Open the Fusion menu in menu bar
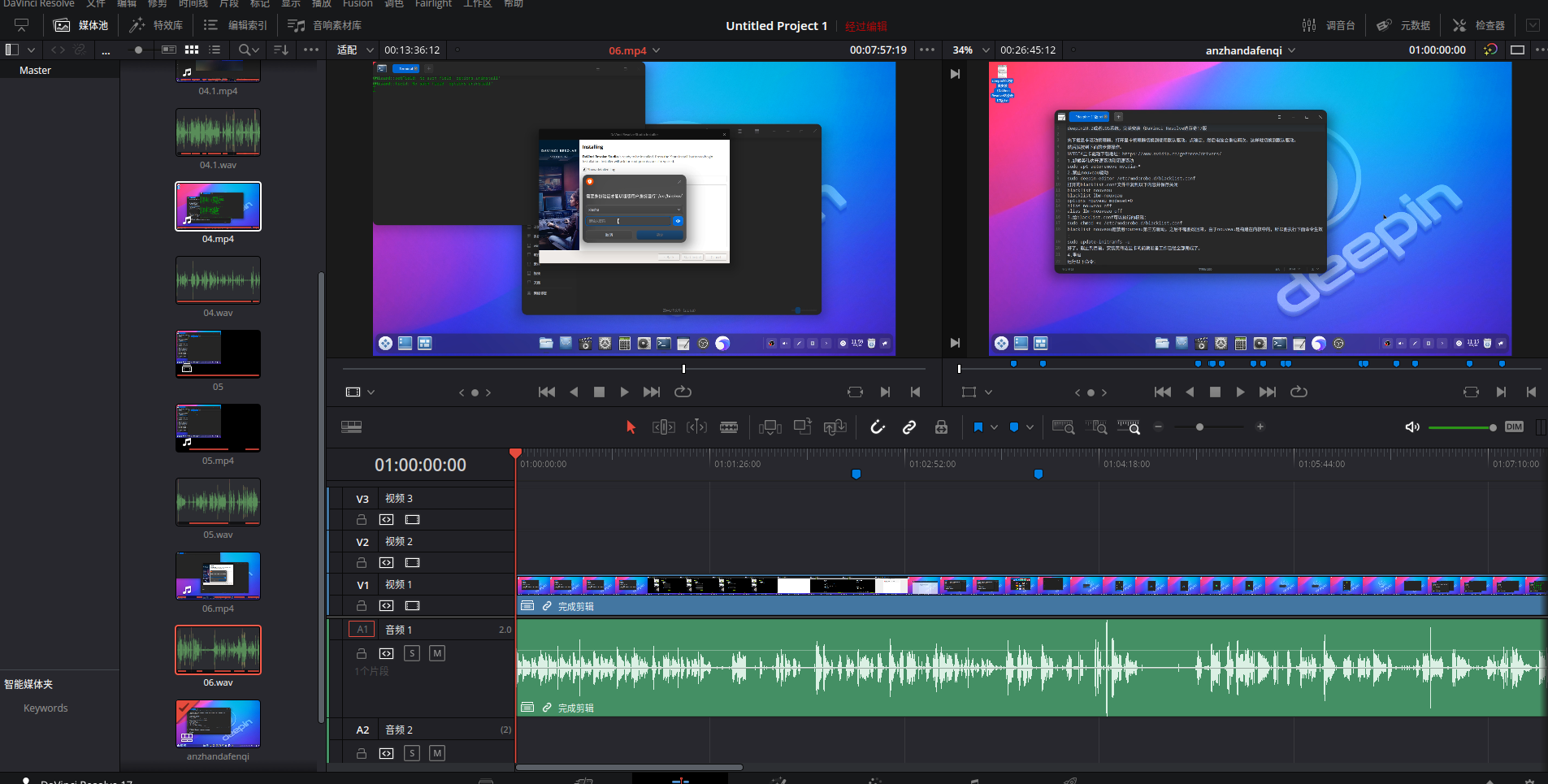The height and width of the screenshot is (784, 1548). [x=358, y=4]
